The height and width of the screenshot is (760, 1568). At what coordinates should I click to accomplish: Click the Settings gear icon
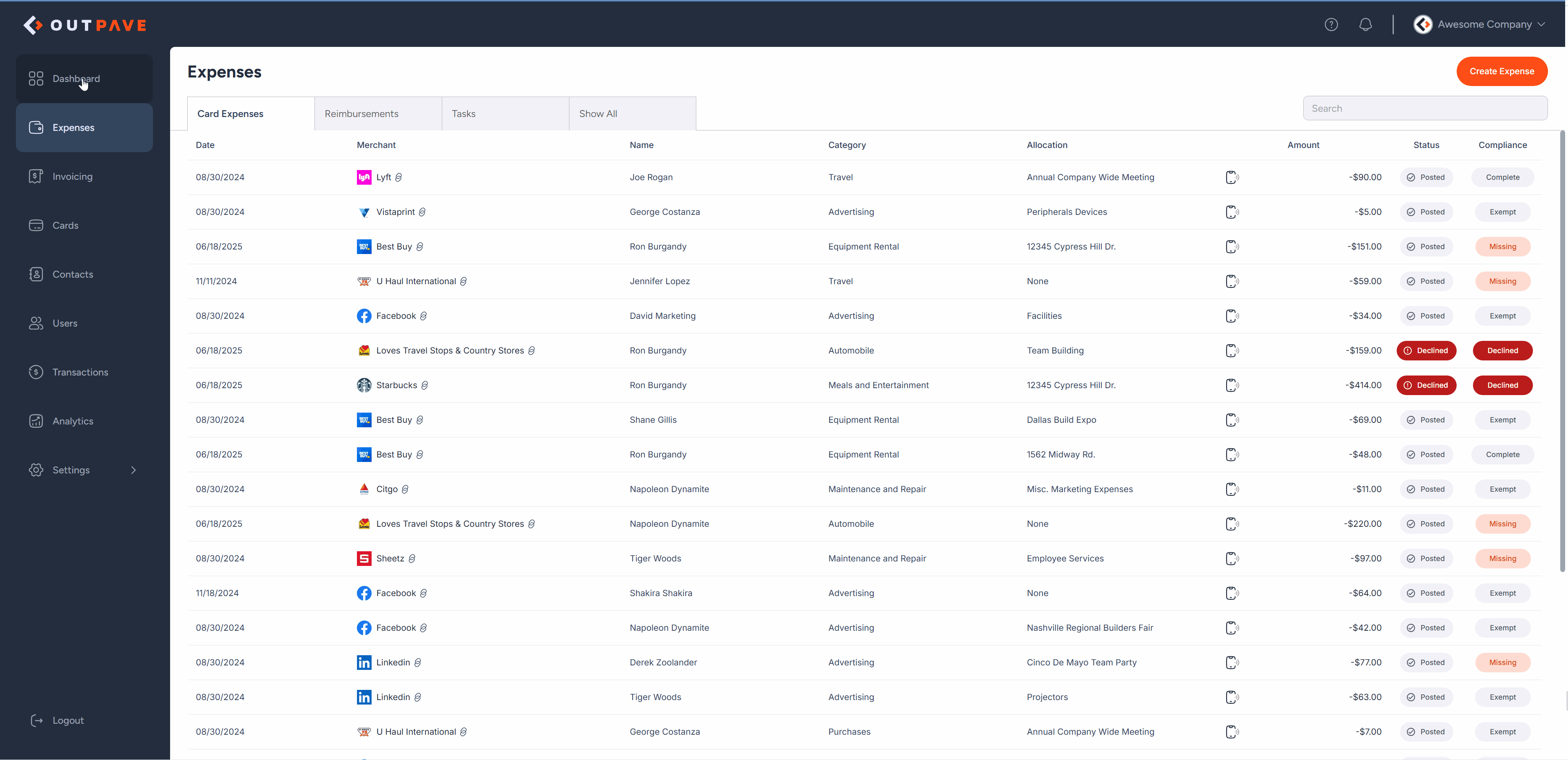(x=36, y=470)
